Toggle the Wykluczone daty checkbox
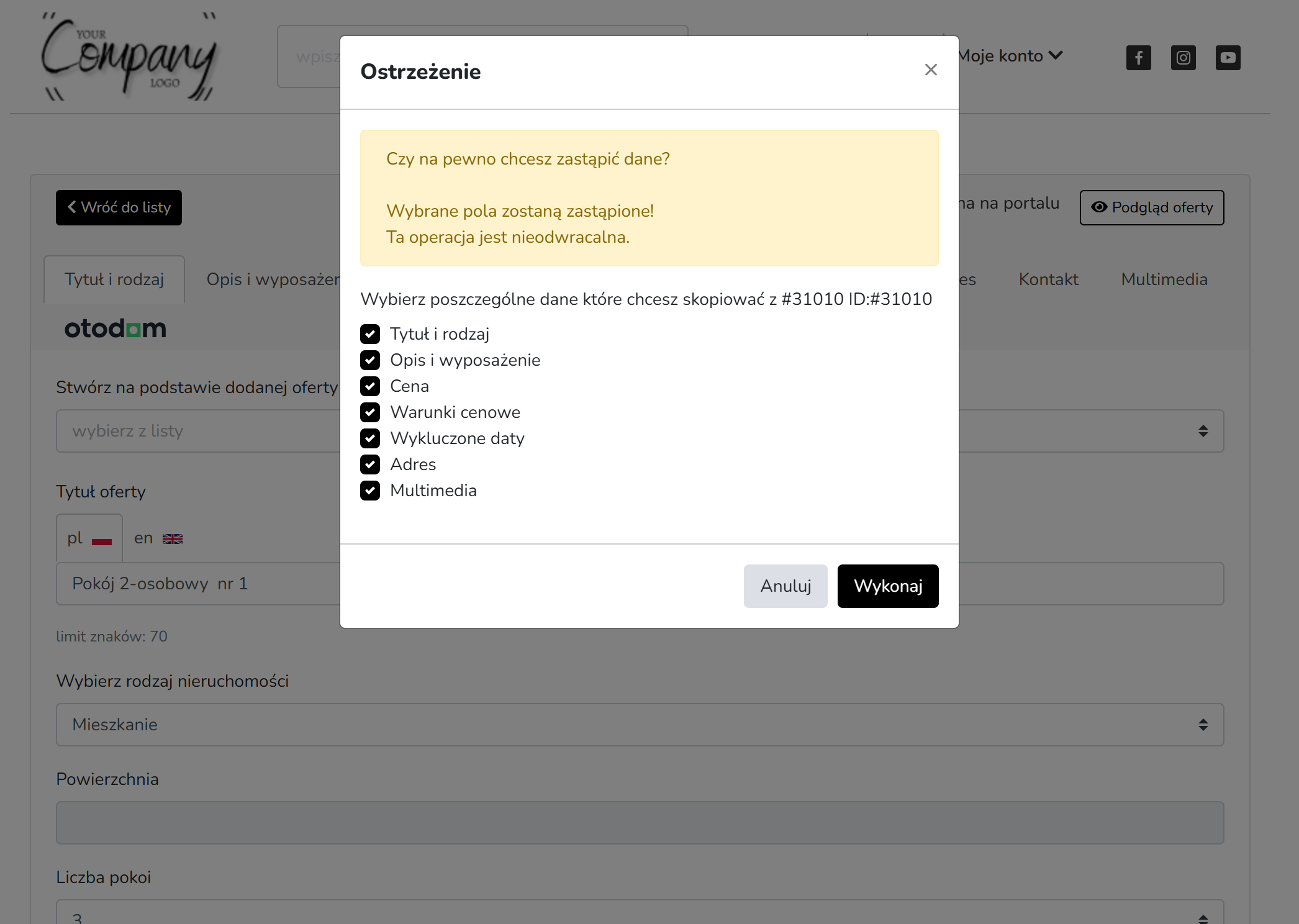1299x924 pixels. pos(370,438)
